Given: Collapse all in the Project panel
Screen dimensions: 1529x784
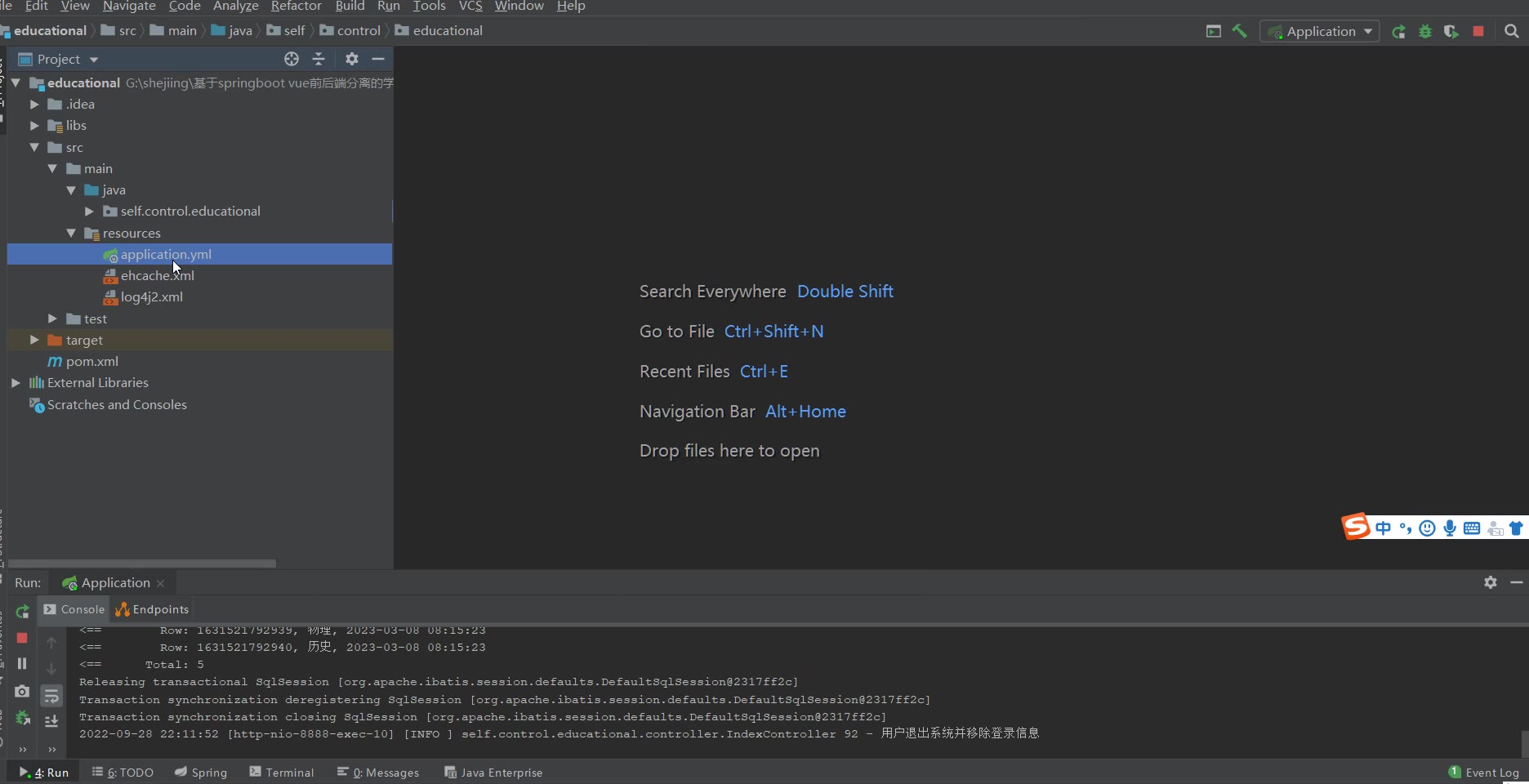Looking at the screenshot, I should tap(319, 59).
